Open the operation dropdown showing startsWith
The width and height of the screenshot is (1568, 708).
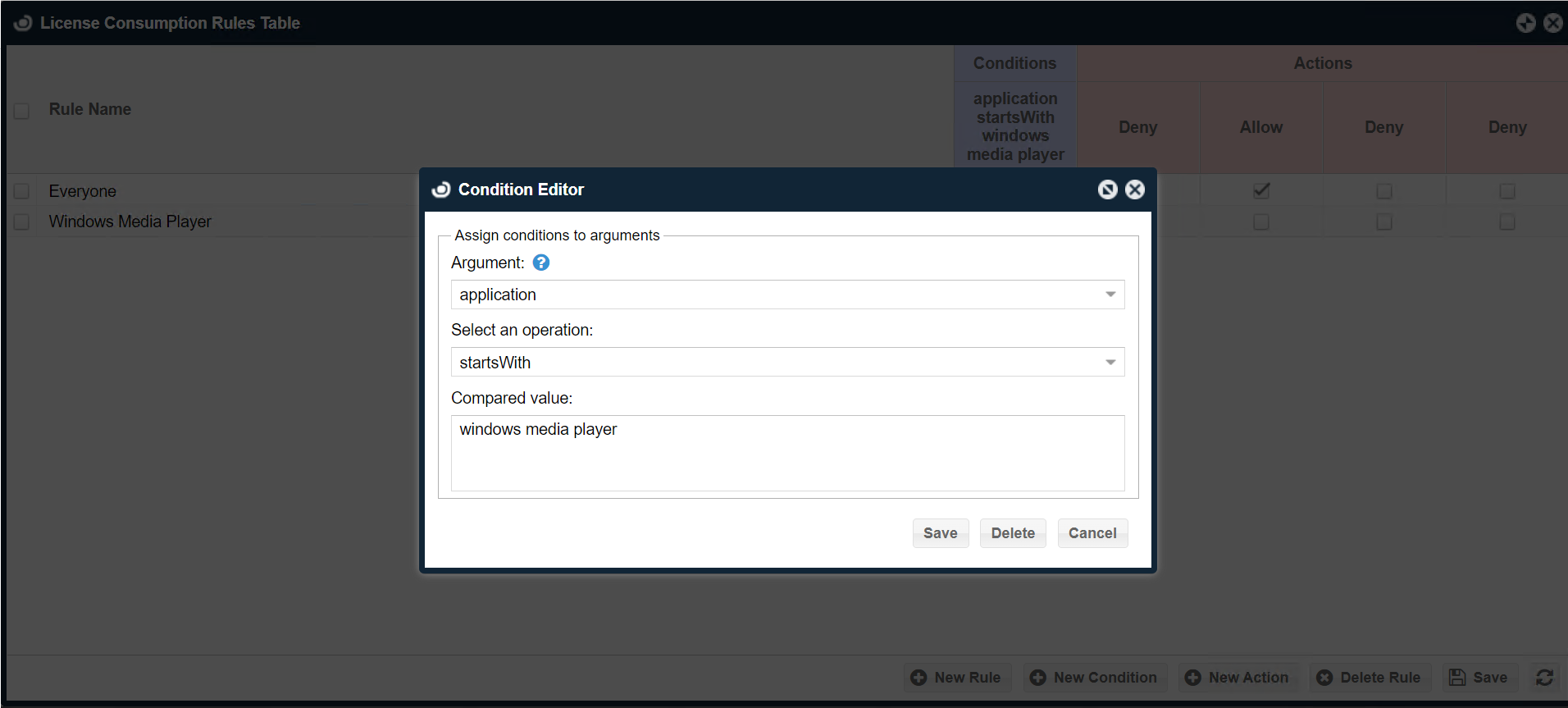(787, 362)
